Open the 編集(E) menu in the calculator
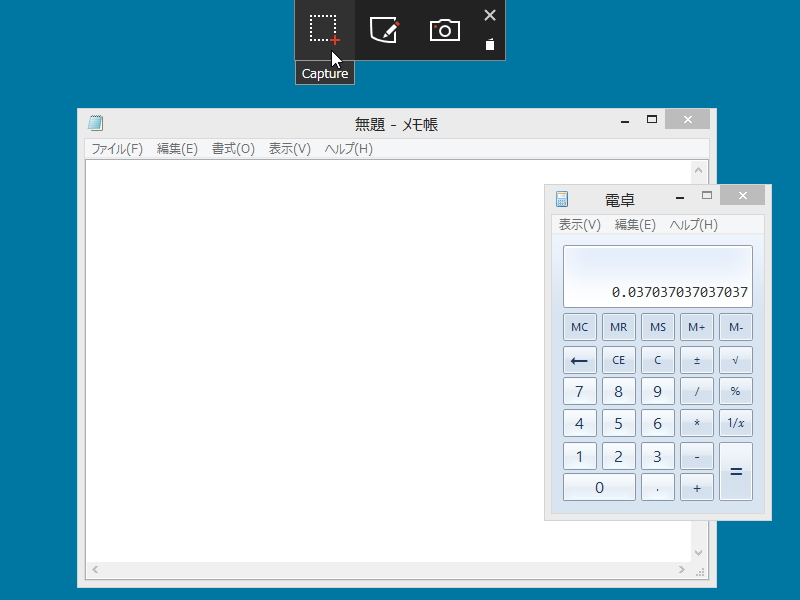The image size is (800, 600). tap(635, 224)
